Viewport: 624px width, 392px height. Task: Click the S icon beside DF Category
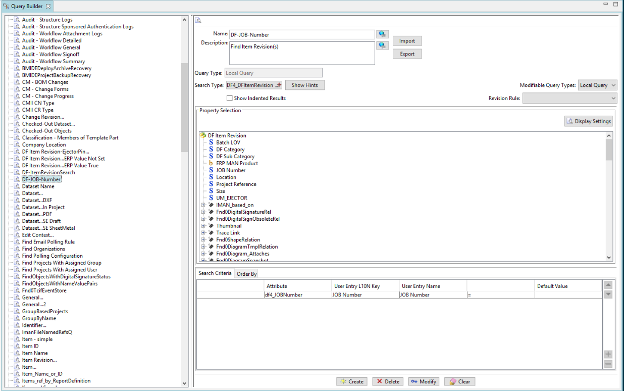point(211,149)
